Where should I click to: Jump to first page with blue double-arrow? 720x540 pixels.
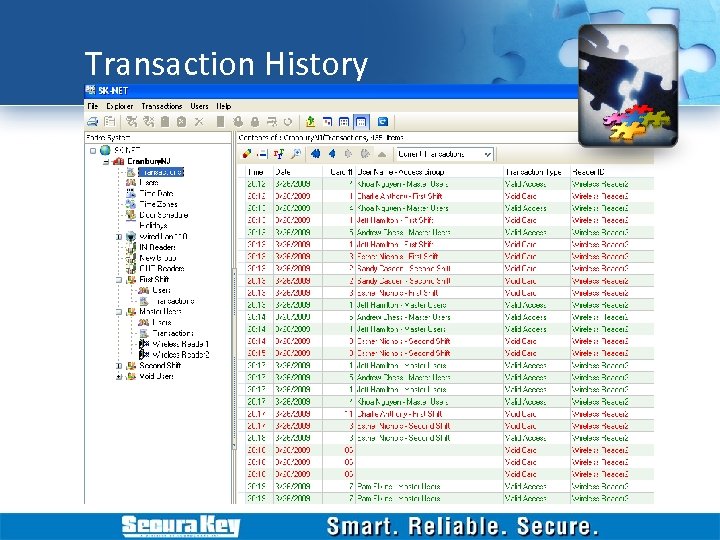(x=315, y=154)
